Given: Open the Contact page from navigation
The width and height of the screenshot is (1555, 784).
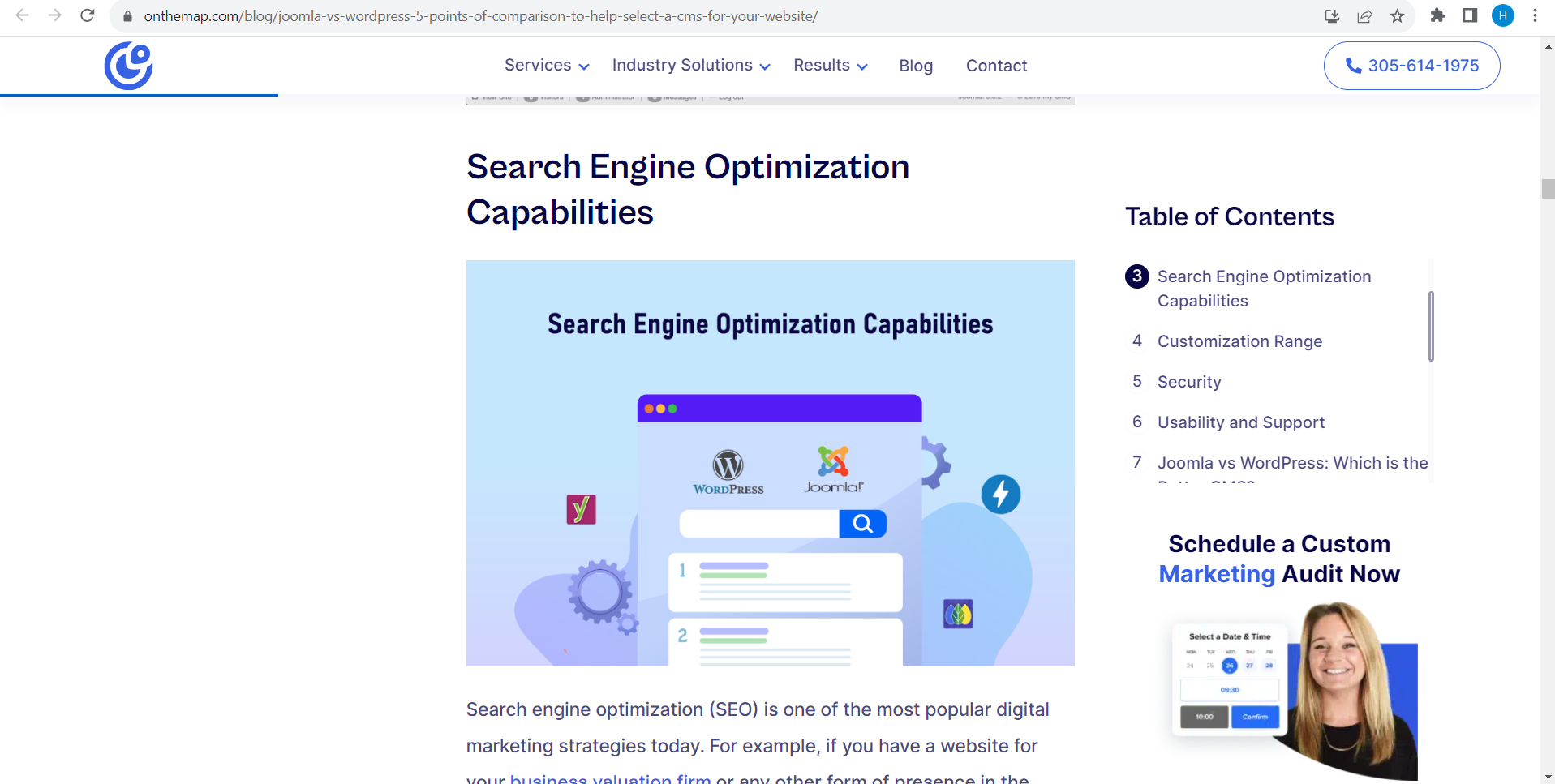Looking at the screenshot, I should [996, 66].
